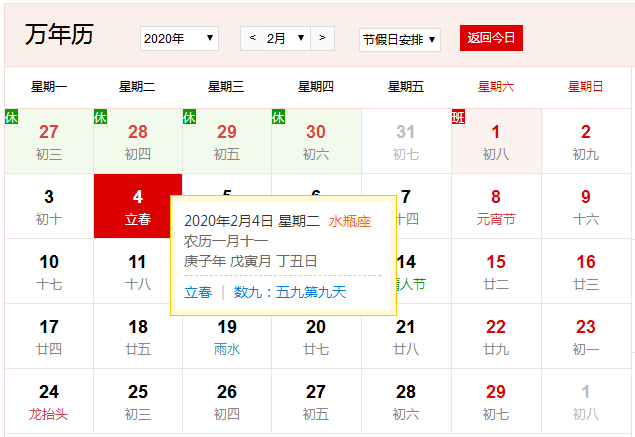Select February 10 十七 cell
This screenshot has height=437, width=635.
coord(49,271)
